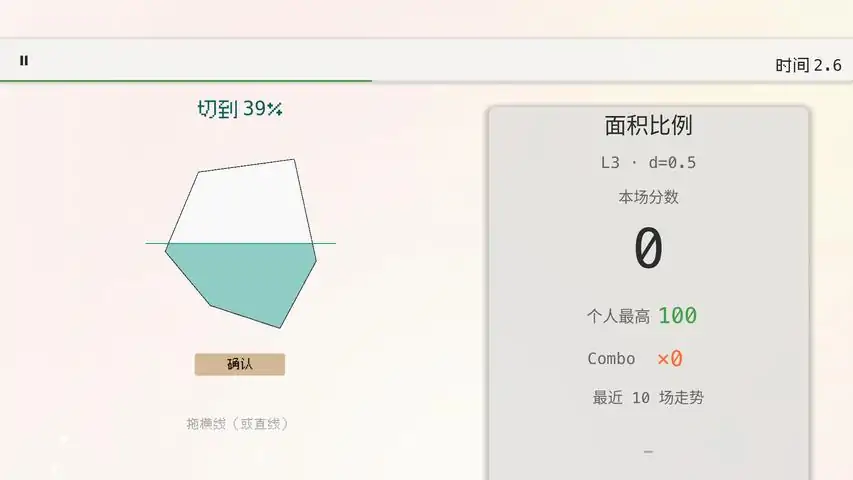The image size is (853, 480).
Task: Click the 本场分数 label
Action: 648,197
